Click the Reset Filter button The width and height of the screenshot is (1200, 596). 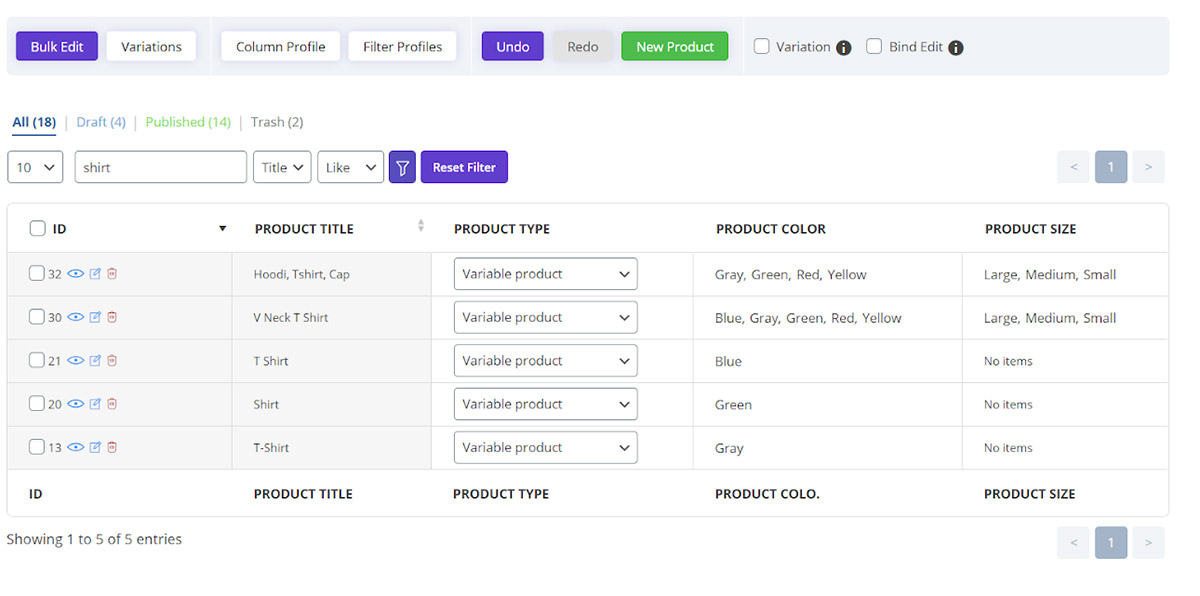[464, 167]
